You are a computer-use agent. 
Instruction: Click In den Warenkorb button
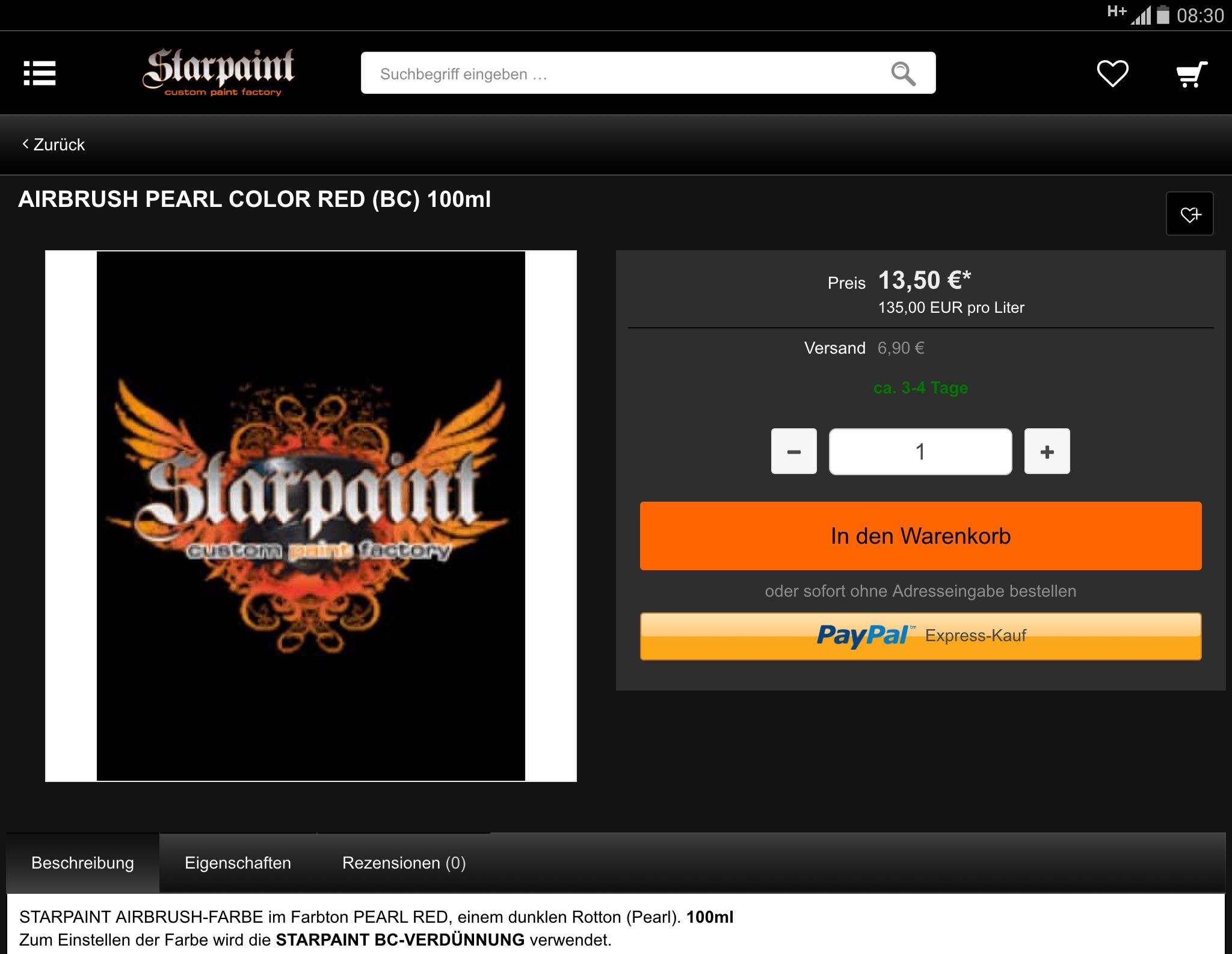point(920,536)
